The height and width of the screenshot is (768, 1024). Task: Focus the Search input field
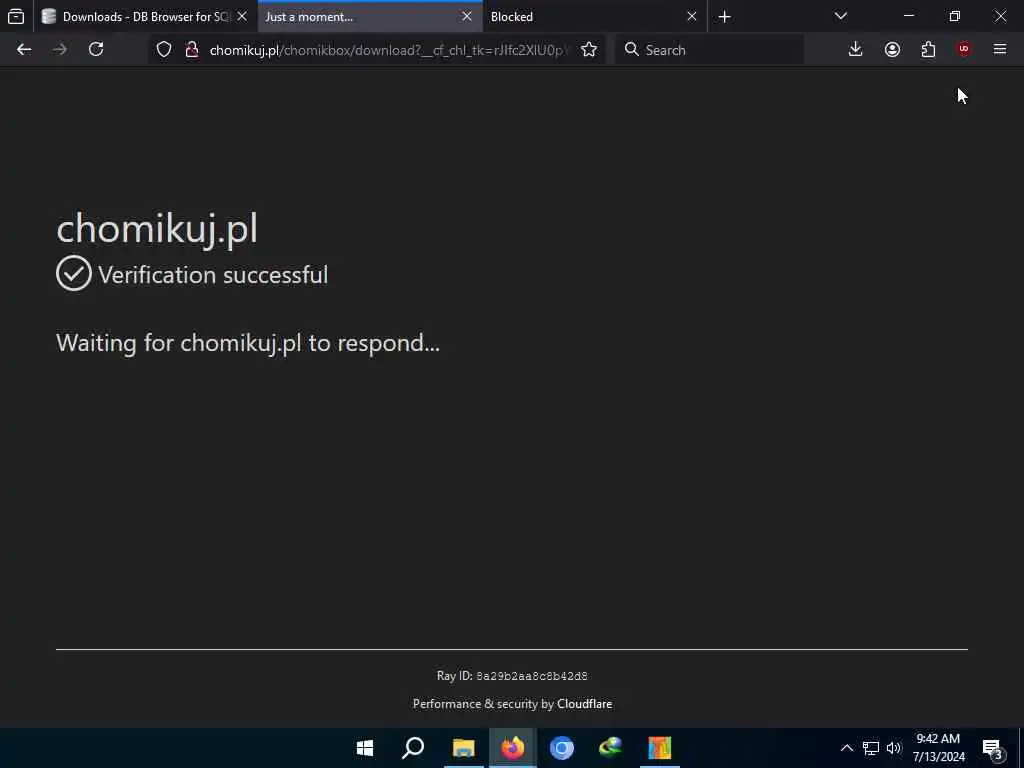click(709, 50)
